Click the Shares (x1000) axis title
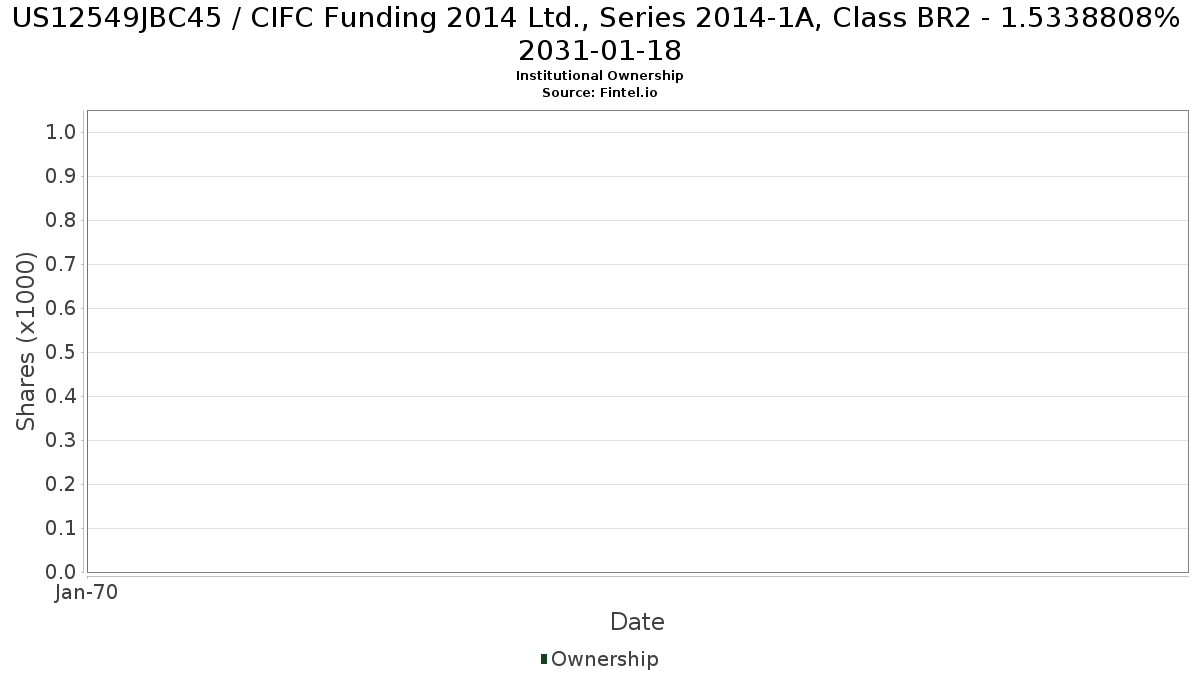Viewport: 1200px width, 675px height. [26, 341]
